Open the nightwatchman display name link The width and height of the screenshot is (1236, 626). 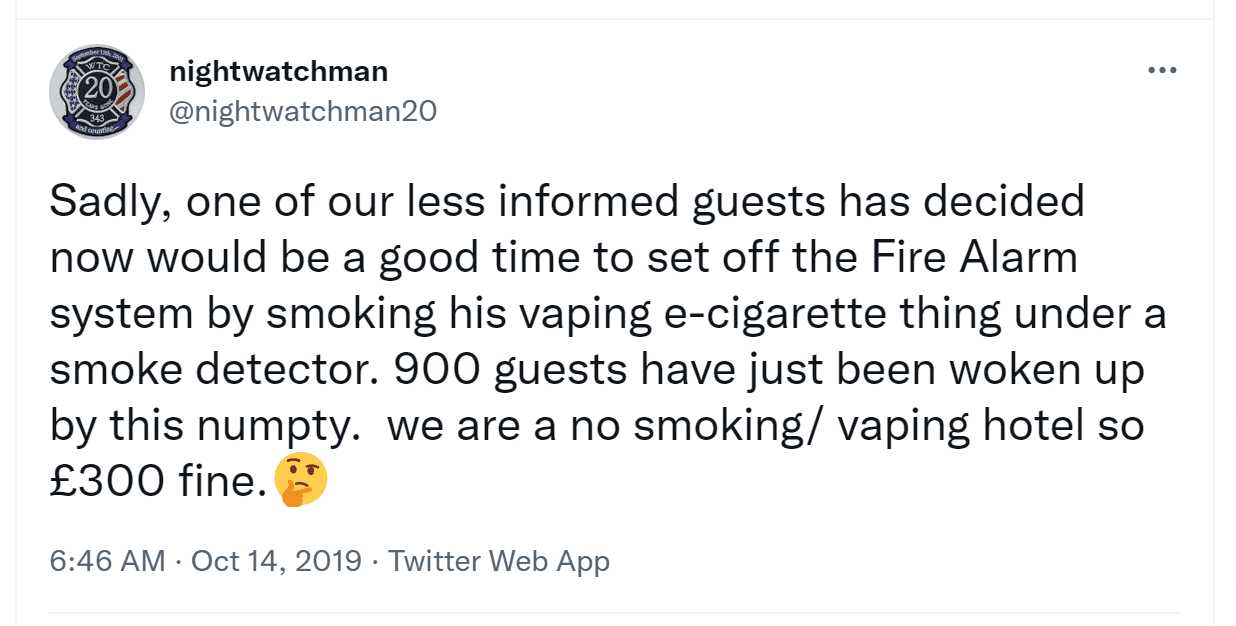click(279, 72)
